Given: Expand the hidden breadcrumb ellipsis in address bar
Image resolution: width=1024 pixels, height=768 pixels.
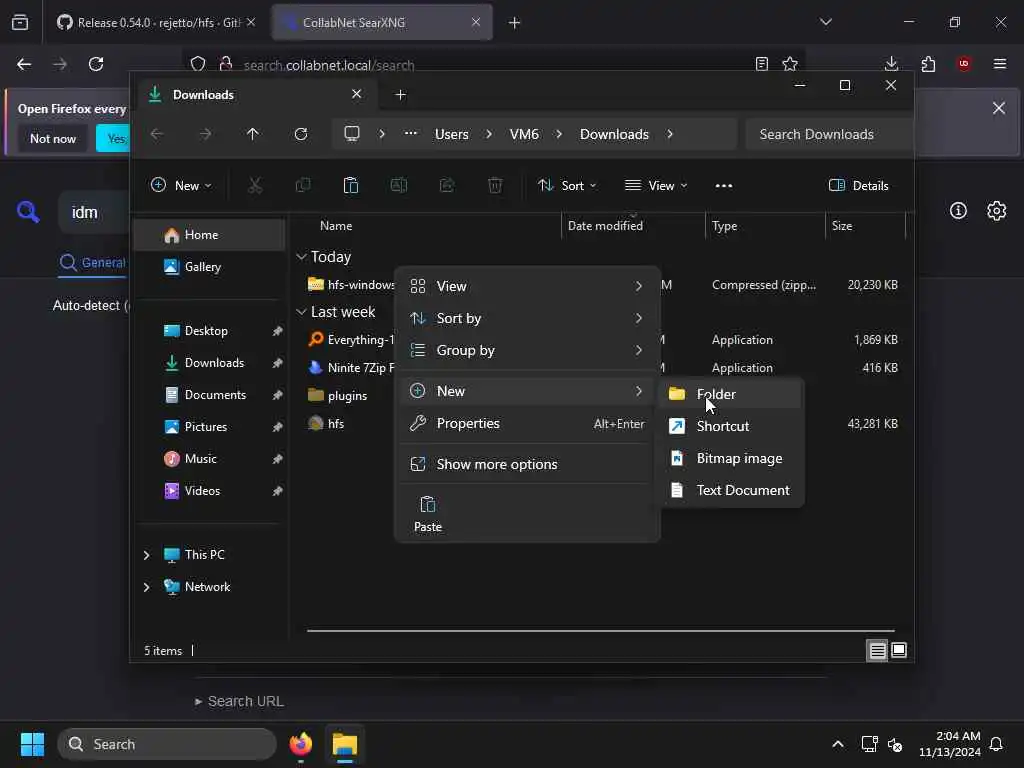Looking at the screenshot, I should [x=411, y=134].
